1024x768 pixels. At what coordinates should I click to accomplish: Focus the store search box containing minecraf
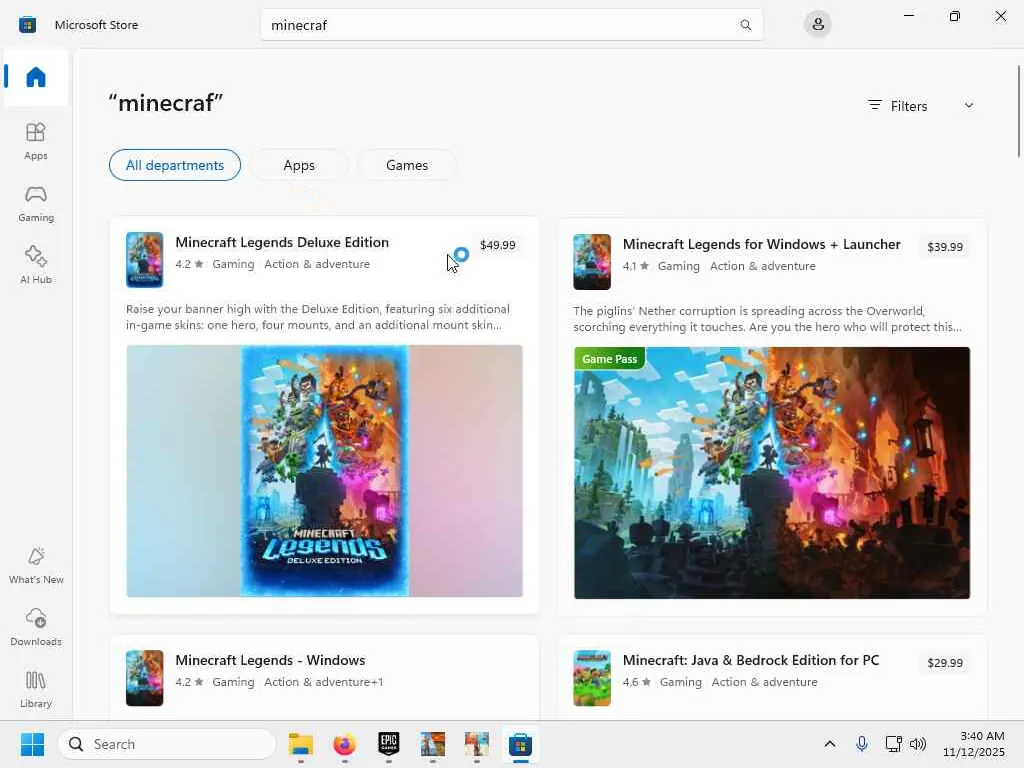point(511,25)
